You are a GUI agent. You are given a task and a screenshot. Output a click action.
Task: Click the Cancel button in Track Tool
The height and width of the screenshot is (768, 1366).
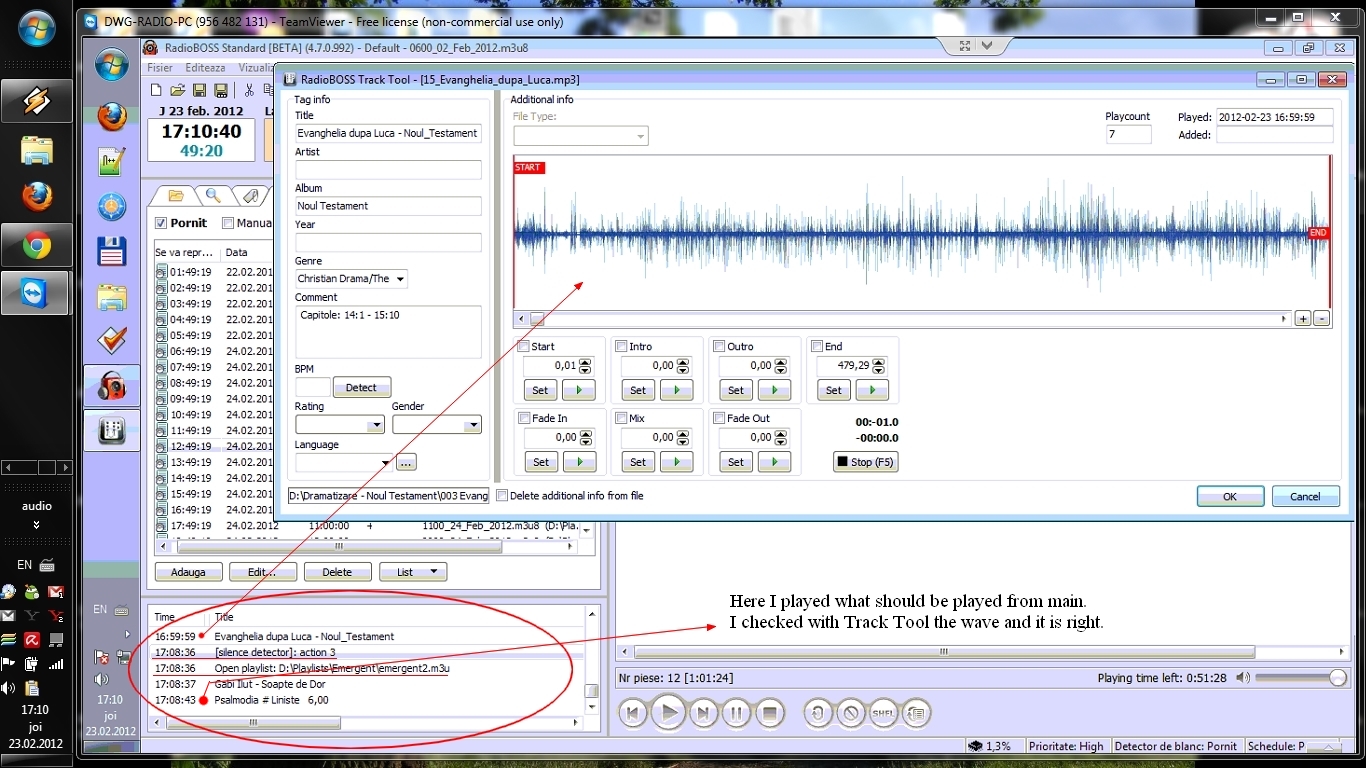click(x=1305, y=496)
